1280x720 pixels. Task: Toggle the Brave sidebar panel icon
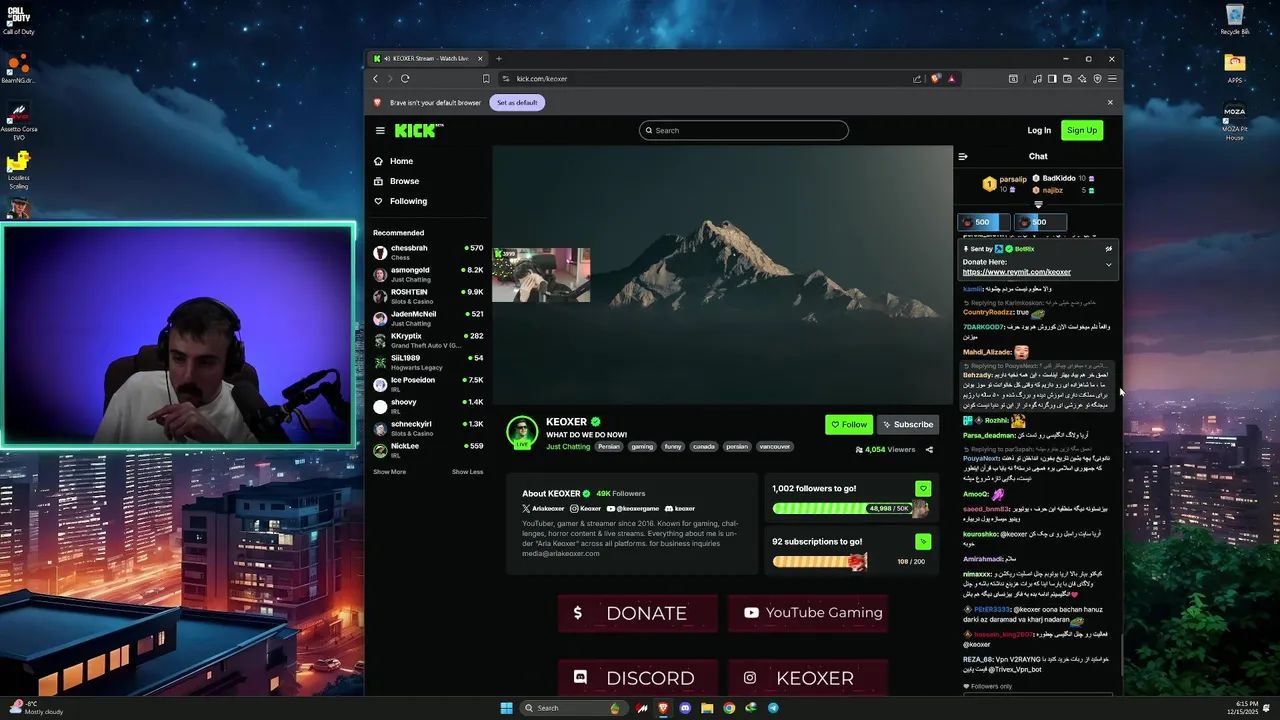click(x=1052, y=79)
